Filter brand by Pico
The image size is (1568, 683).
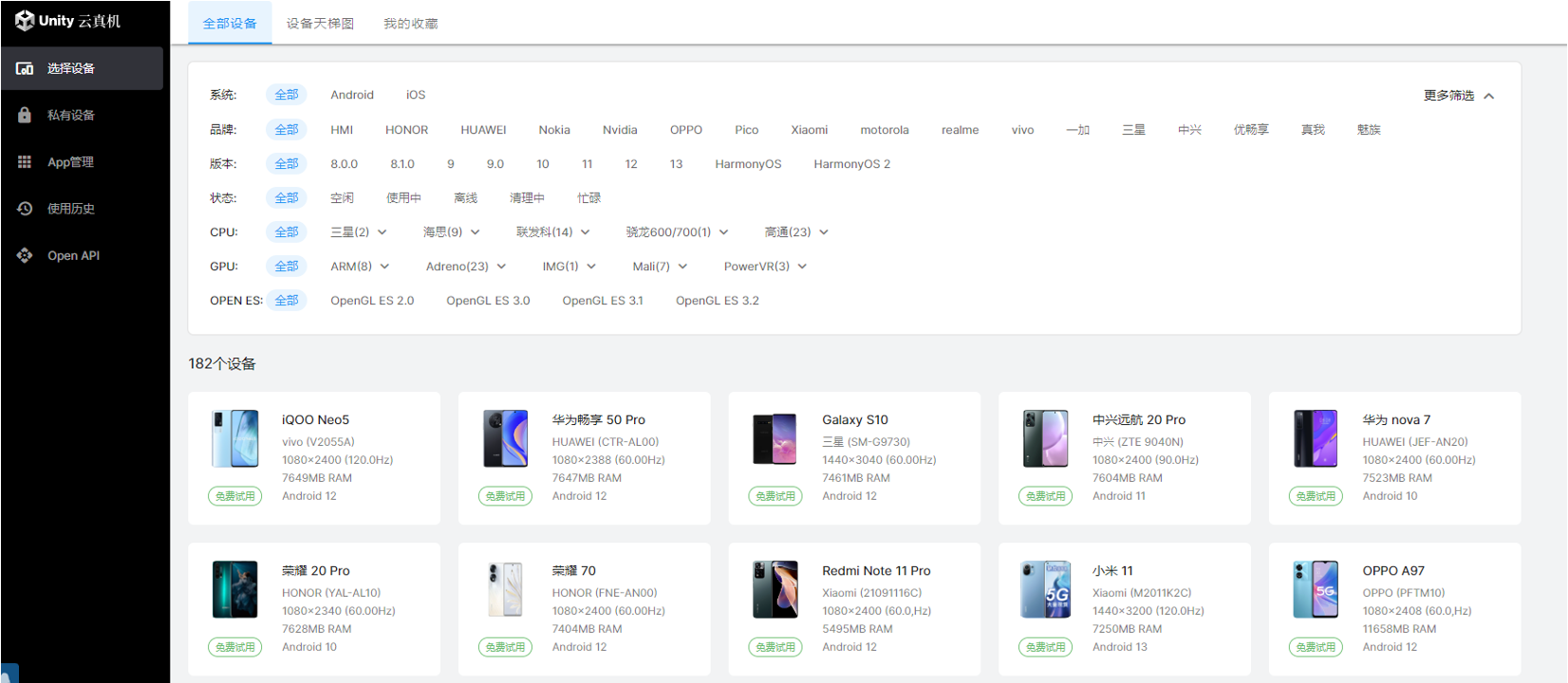746,130
